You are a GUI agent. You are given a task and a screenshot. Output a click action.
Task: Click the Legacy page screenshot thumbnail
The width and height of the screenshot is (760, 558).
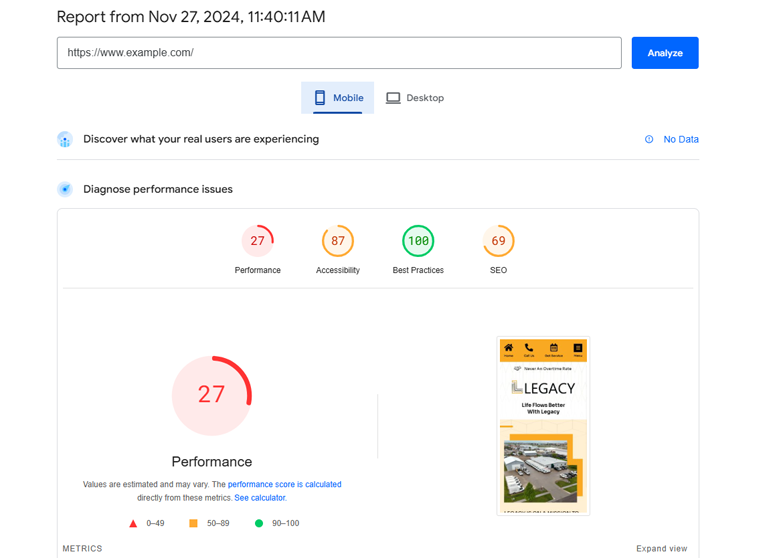coord(543,426)
